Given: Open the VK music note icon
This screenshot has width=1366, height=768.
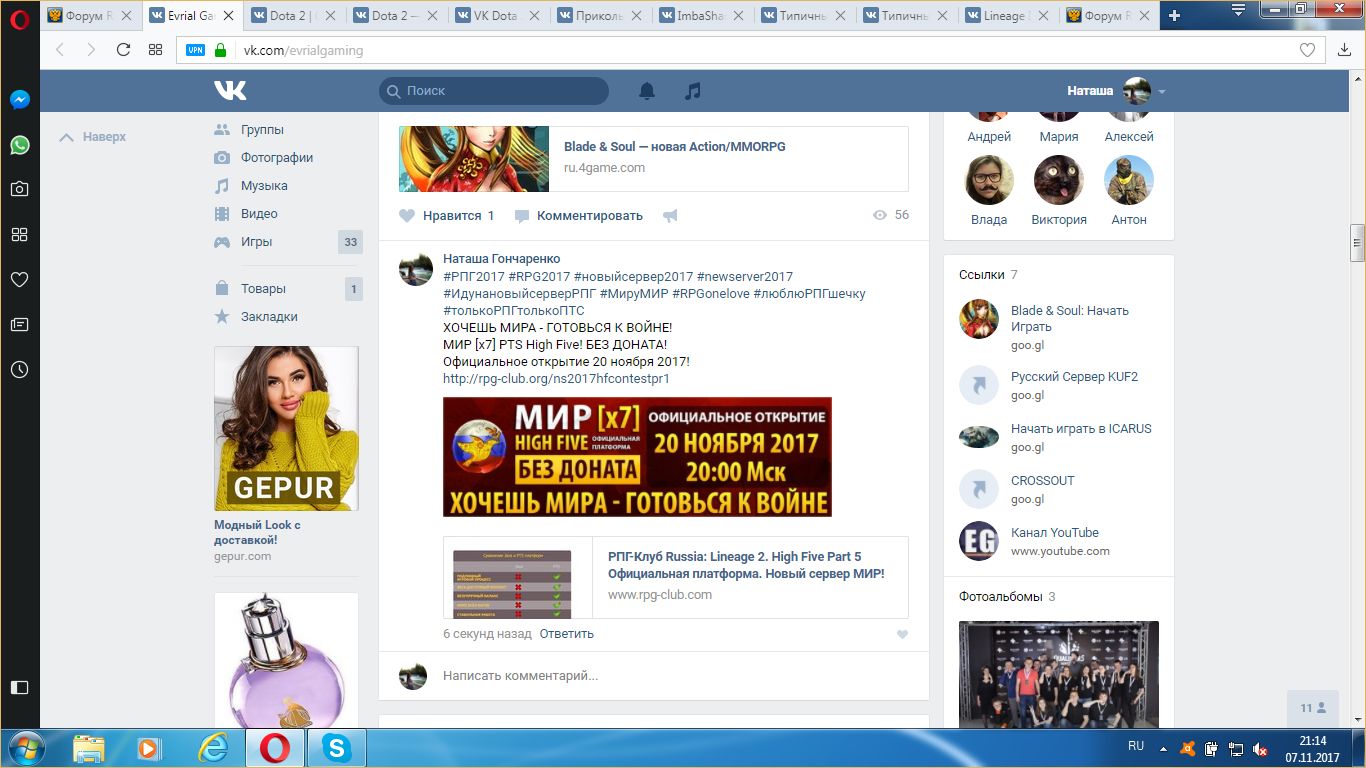Looking at the screenshot, I should (x=692, y=91).
